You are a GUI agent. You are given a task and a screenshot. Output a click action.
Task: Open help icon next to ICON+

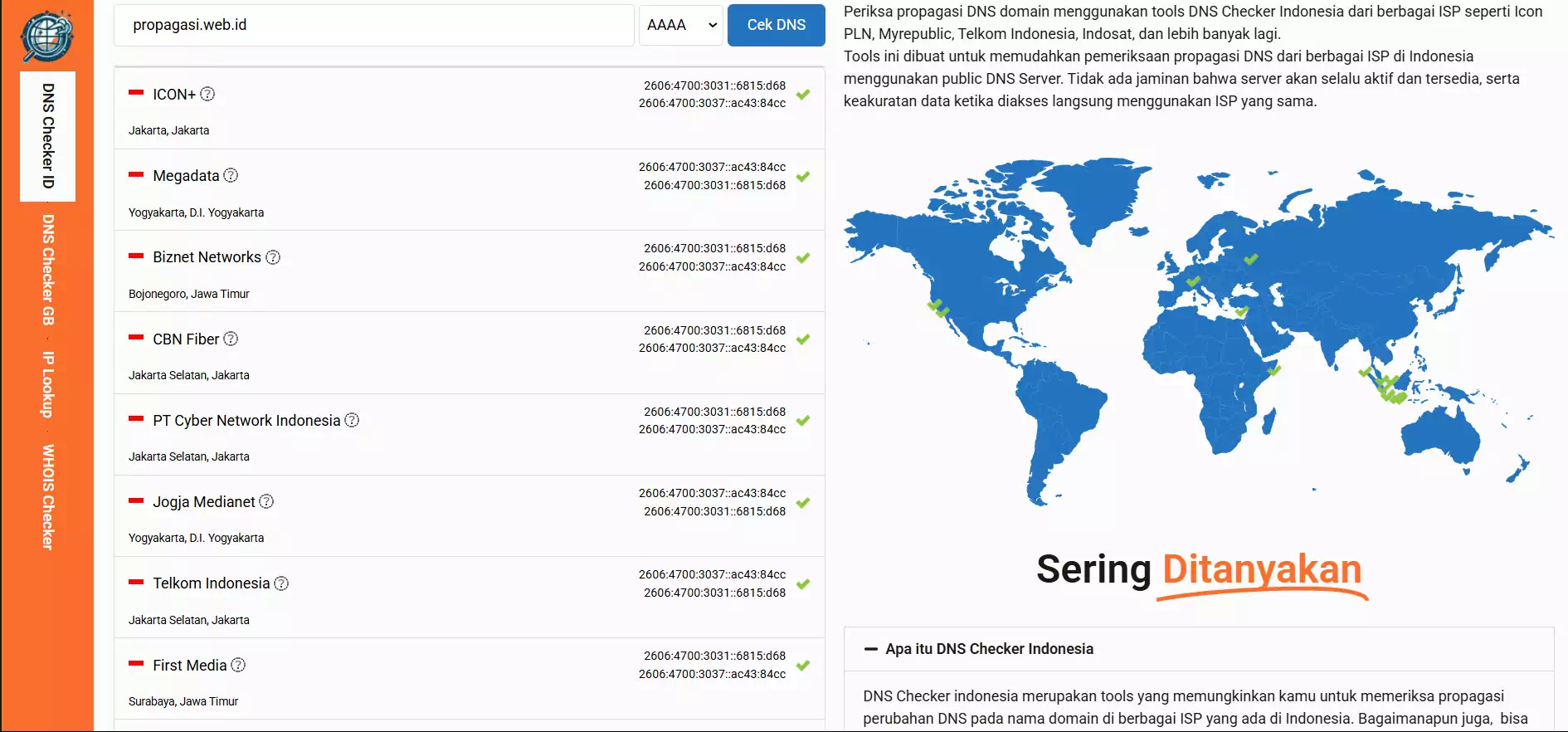[x=207, y=94]
